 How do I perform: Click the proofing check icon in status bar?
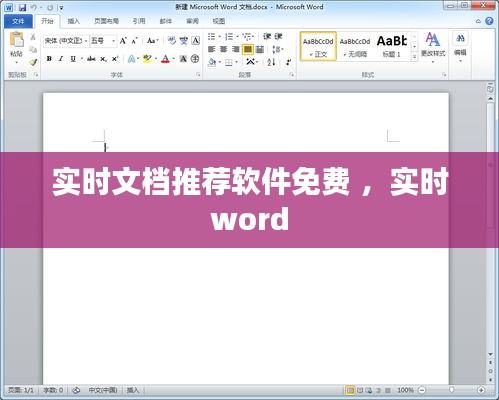pos(76,390)
